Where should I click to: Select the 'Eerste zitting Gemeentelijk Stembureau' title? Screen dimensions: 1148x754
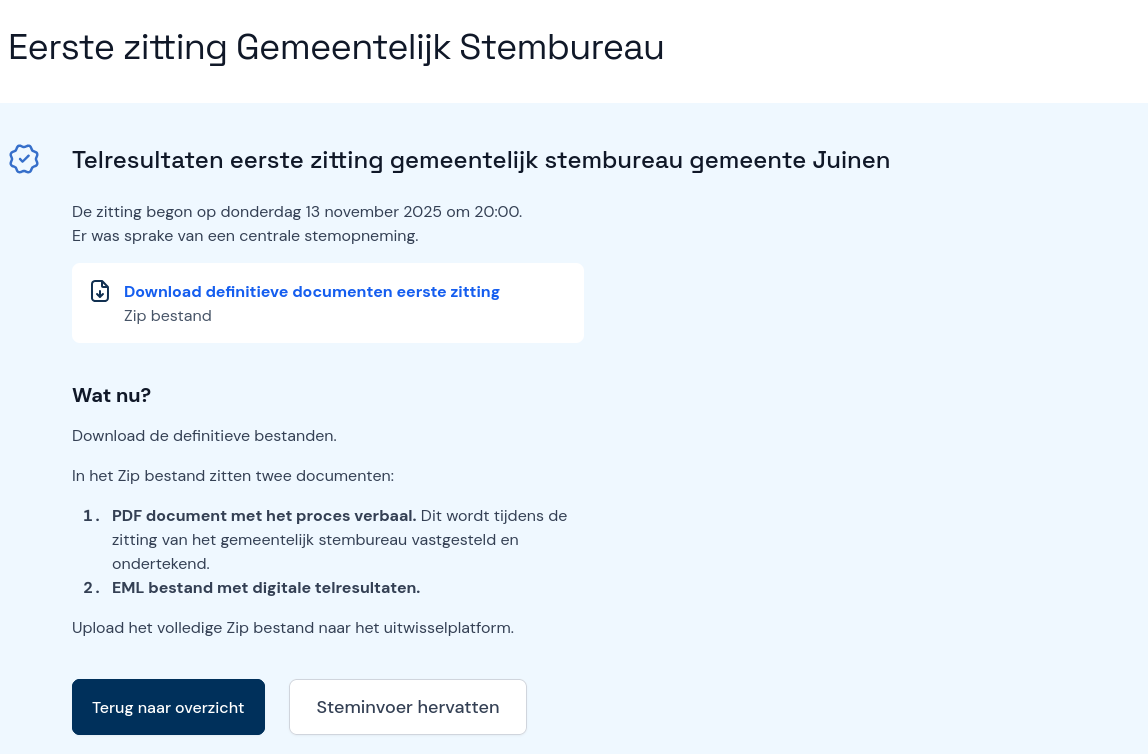(336, 46)
